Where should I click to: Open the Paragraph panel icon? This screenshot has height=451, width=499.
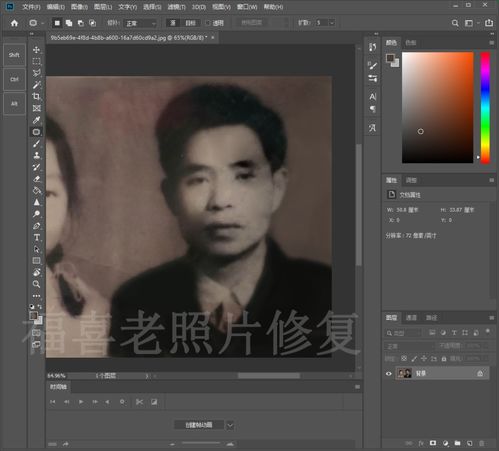coord(373,109)
